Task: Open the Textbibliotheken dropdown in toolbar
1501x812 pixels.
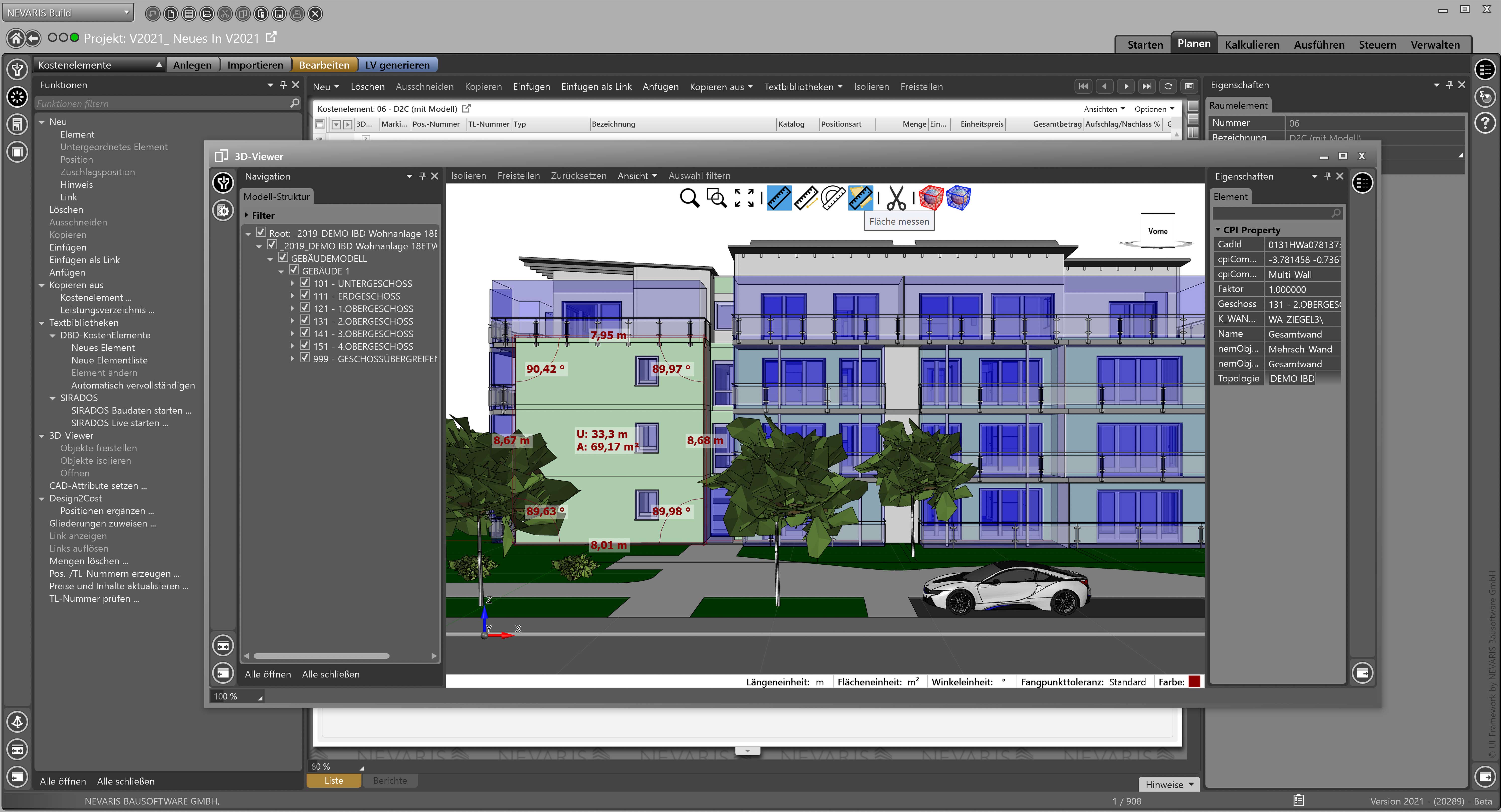Action: pos(803,86)
